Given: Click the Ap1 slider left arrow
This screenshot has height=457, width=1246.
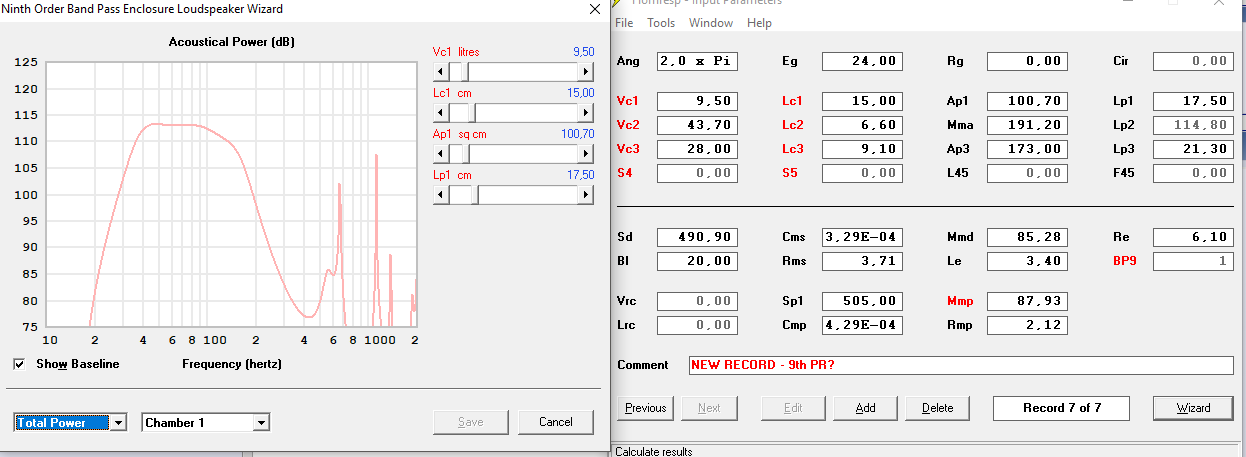Looking at the screenshot, I should (440, 154).
